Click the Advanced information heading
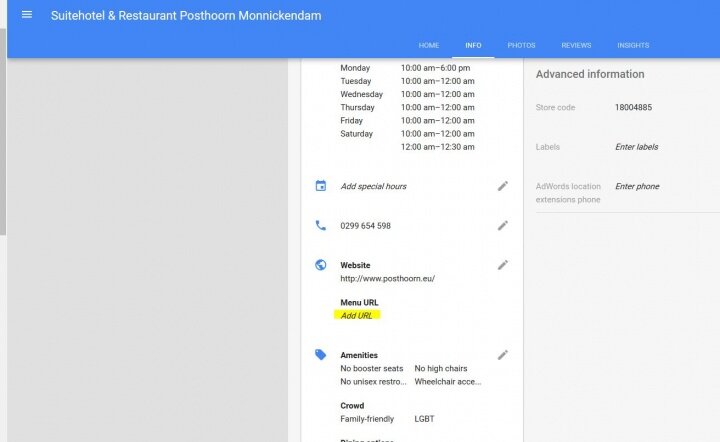Viewport: 720px width, 442px height. tap(590, 74)
